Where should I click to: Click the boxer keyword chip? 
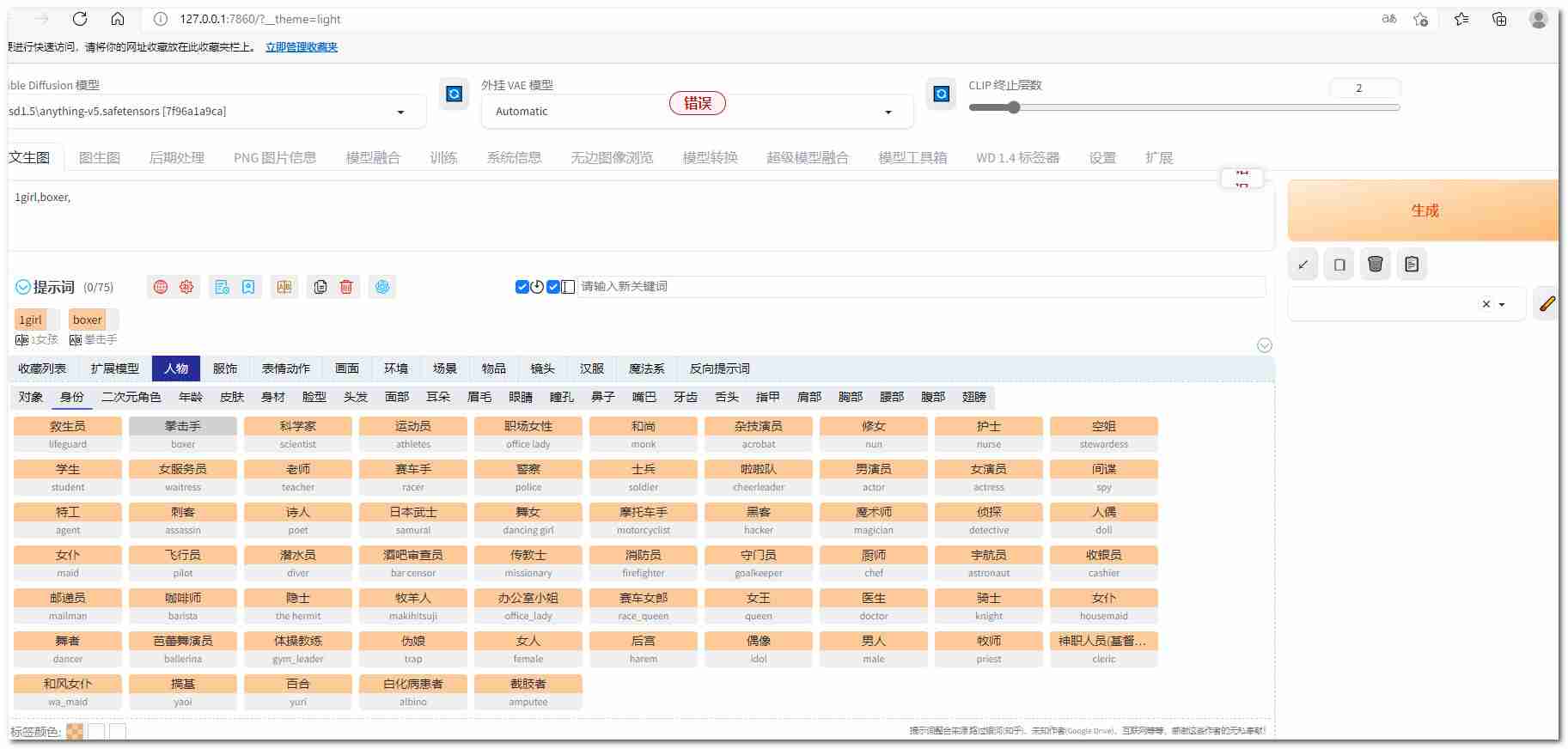(x=87, y=320)
